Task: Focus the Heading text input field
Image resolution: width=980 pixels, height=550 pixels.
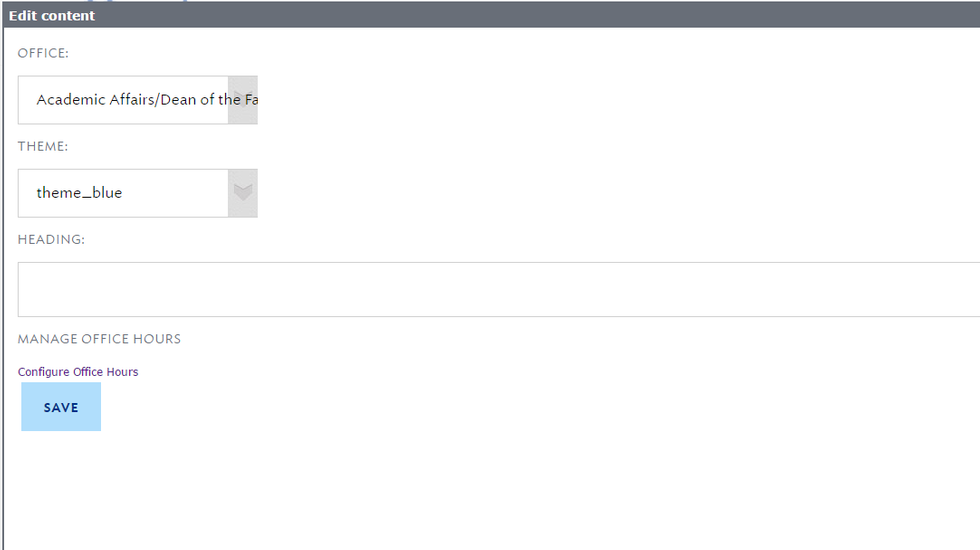Action: pos(499,289)
